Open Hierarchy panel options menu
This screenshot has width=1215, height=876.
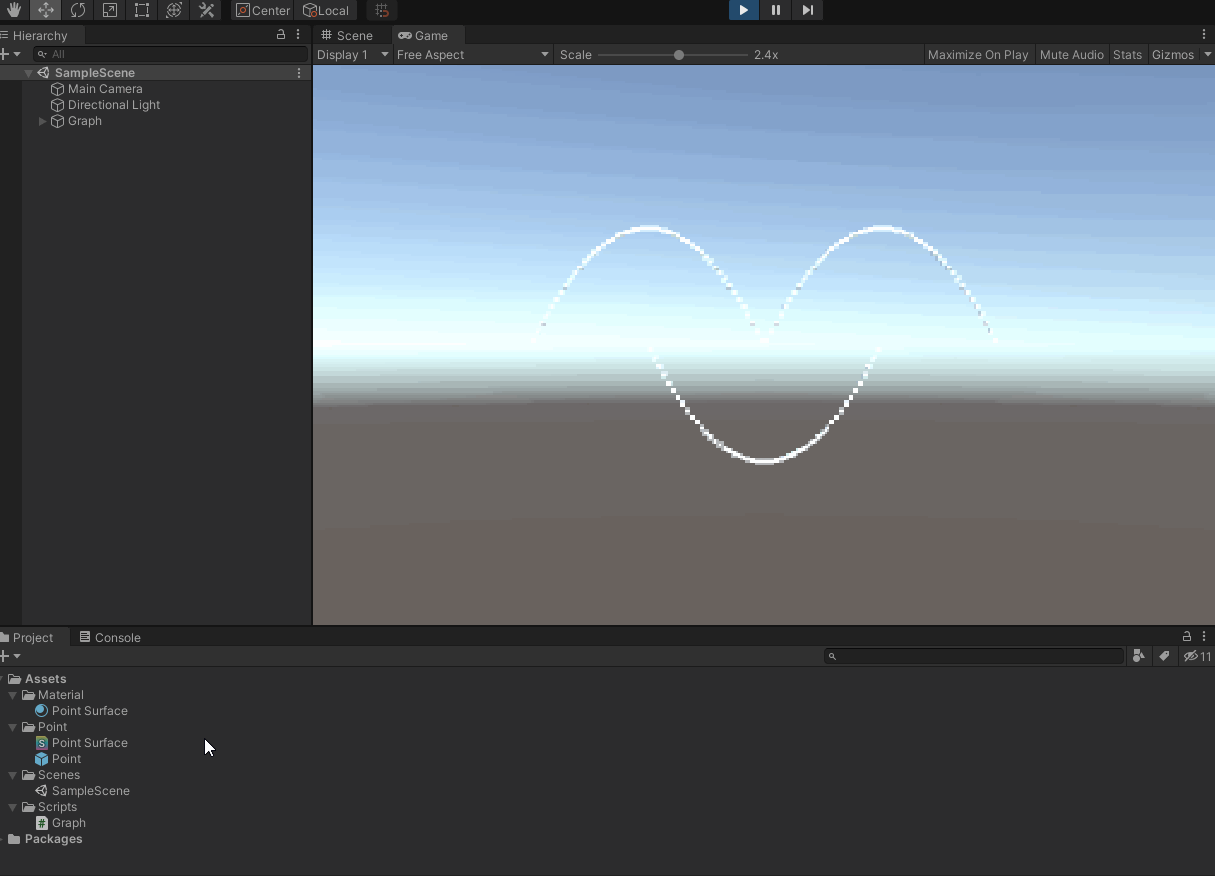[298, 34]
